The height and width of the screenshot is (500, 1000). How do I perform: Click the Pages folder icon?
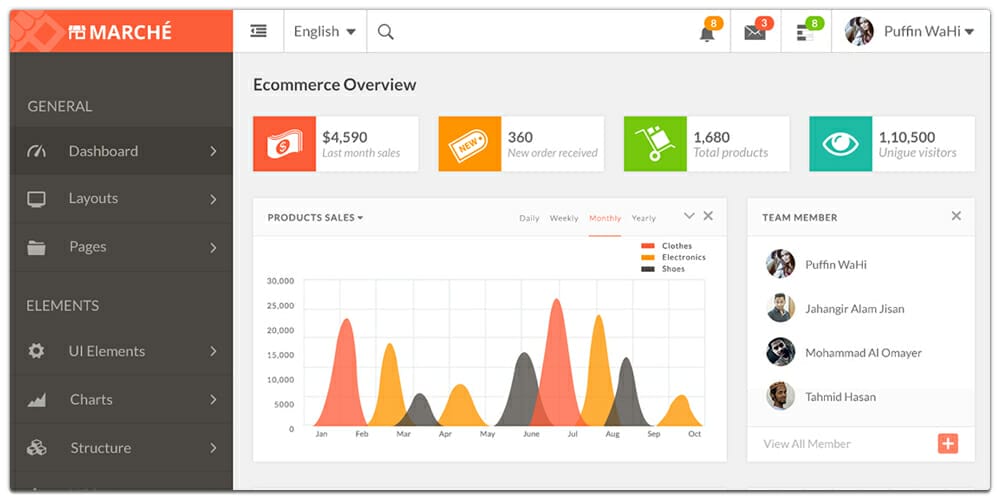36,247
